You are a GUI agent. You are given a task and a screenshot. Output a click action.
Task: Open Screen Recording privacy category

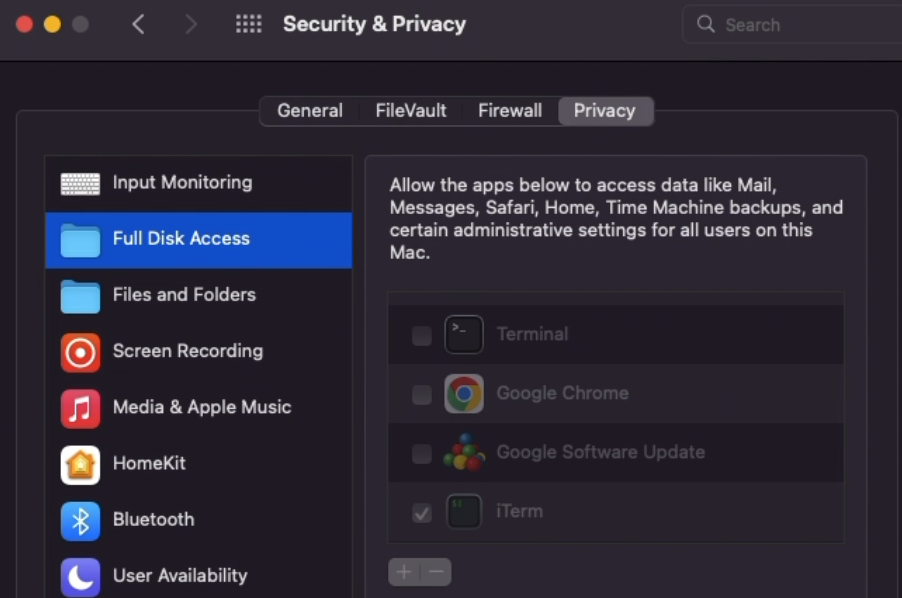(198, 351)
